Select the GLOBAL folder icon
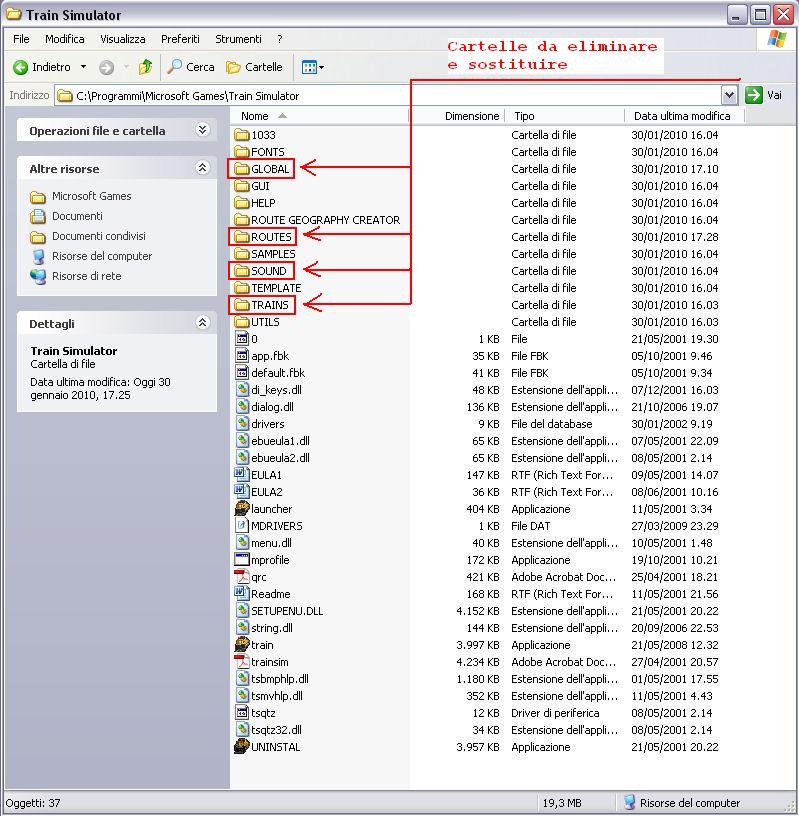This screenshot has height=816, width=799. [242, 169]
